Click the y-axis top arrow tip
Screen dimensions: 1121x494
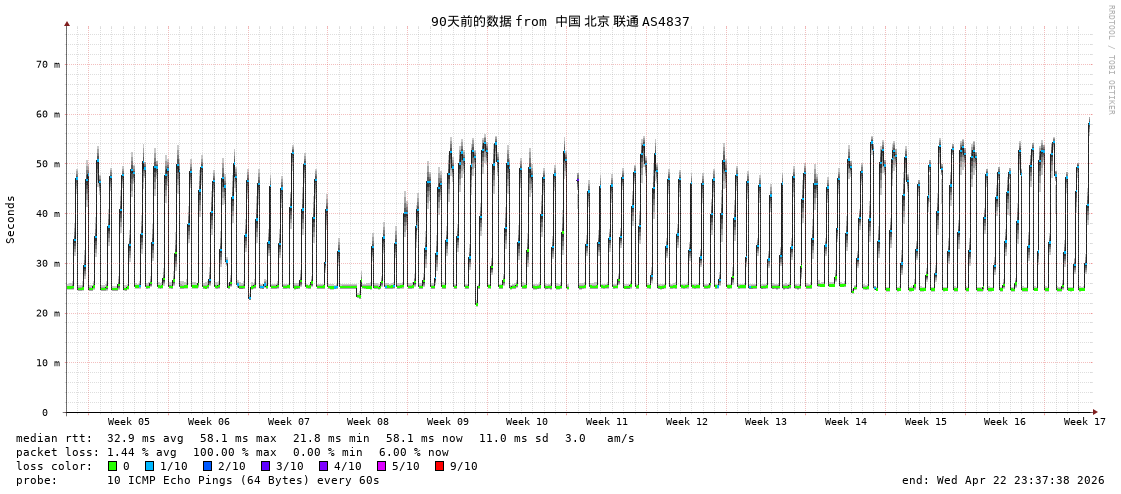coord(67,23)
